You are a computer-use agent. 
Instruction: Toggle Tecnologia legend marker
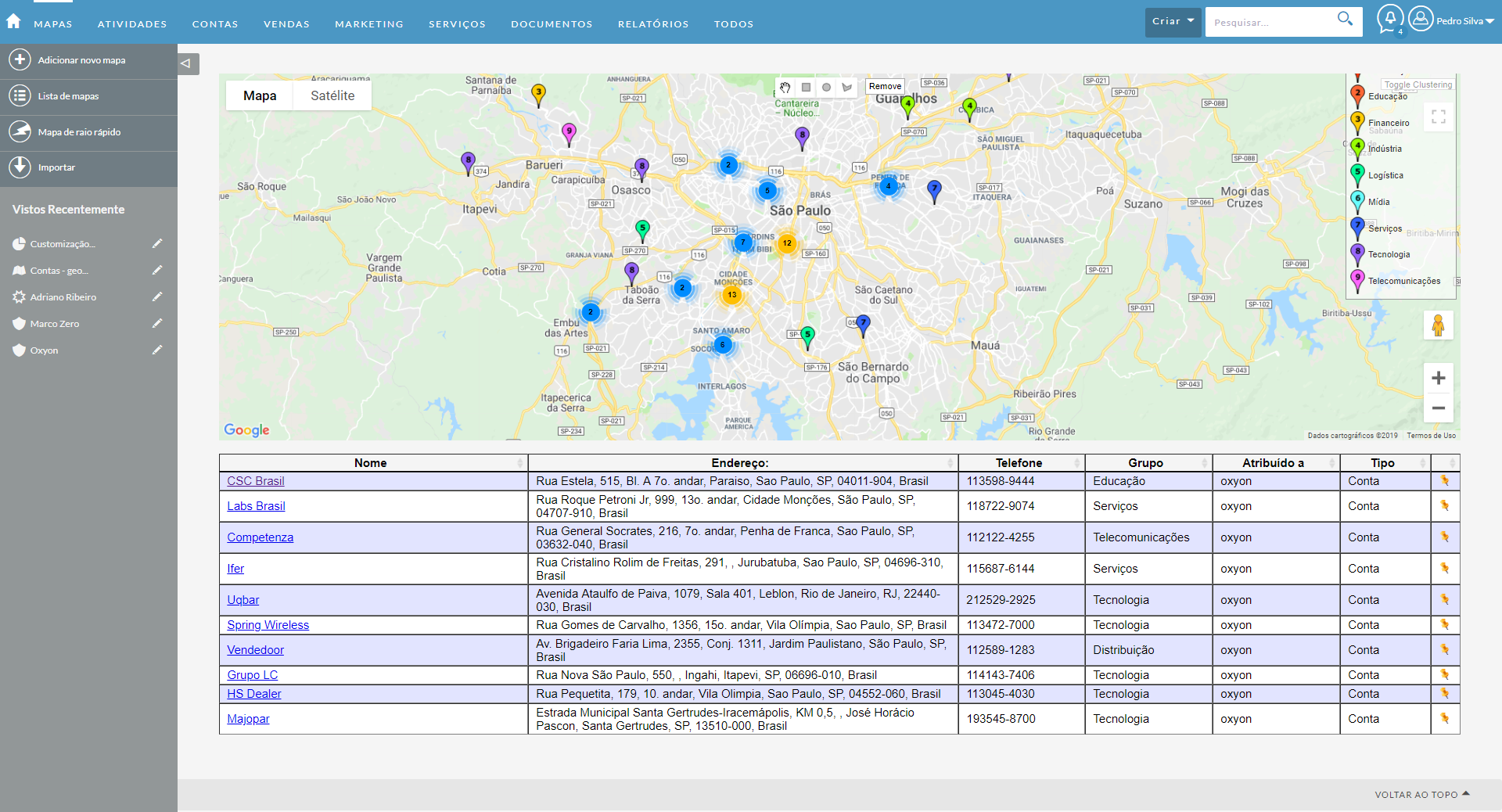point(1358,254)
